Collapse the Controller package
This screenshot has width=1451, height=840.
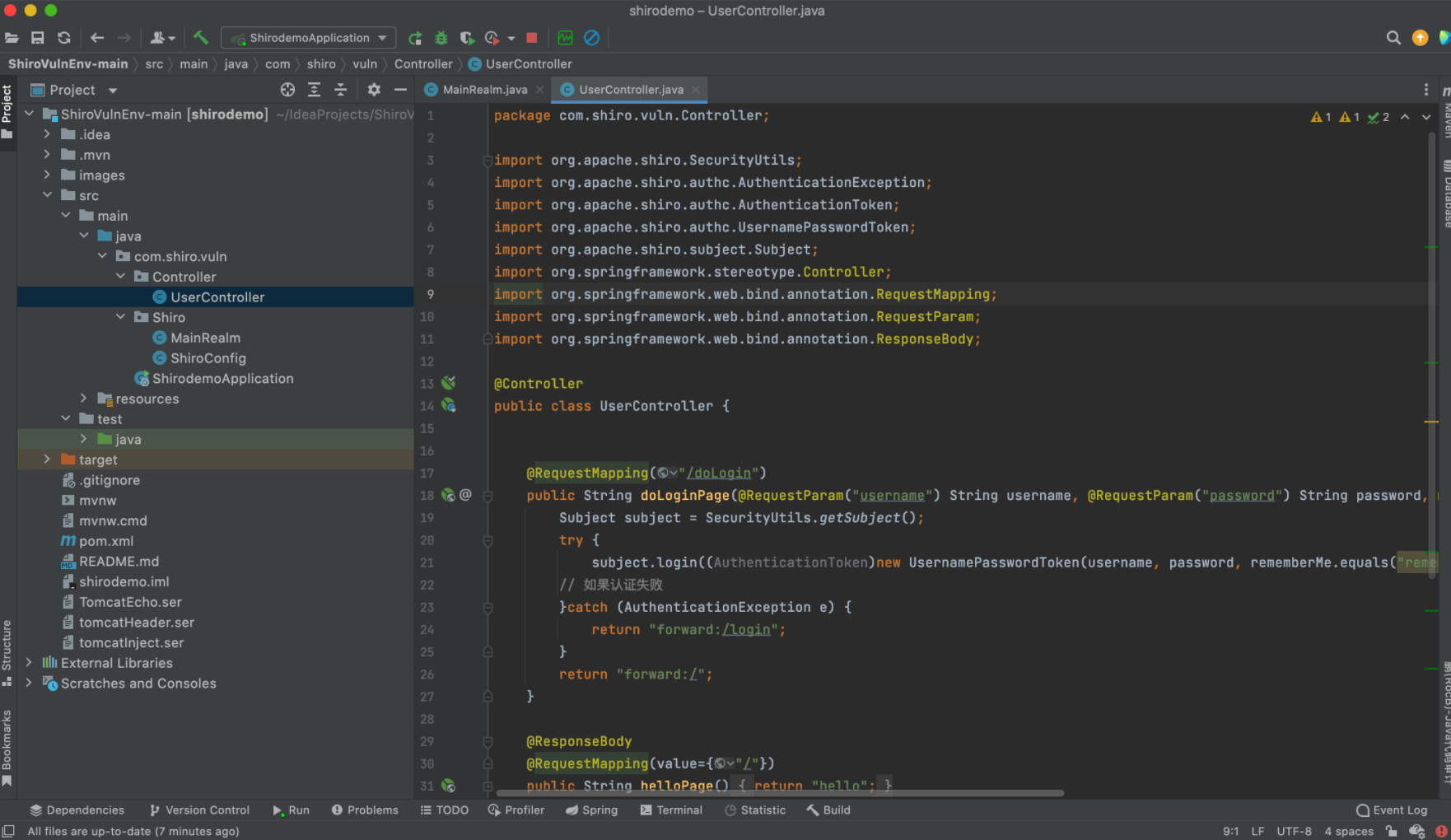(120, 277)
